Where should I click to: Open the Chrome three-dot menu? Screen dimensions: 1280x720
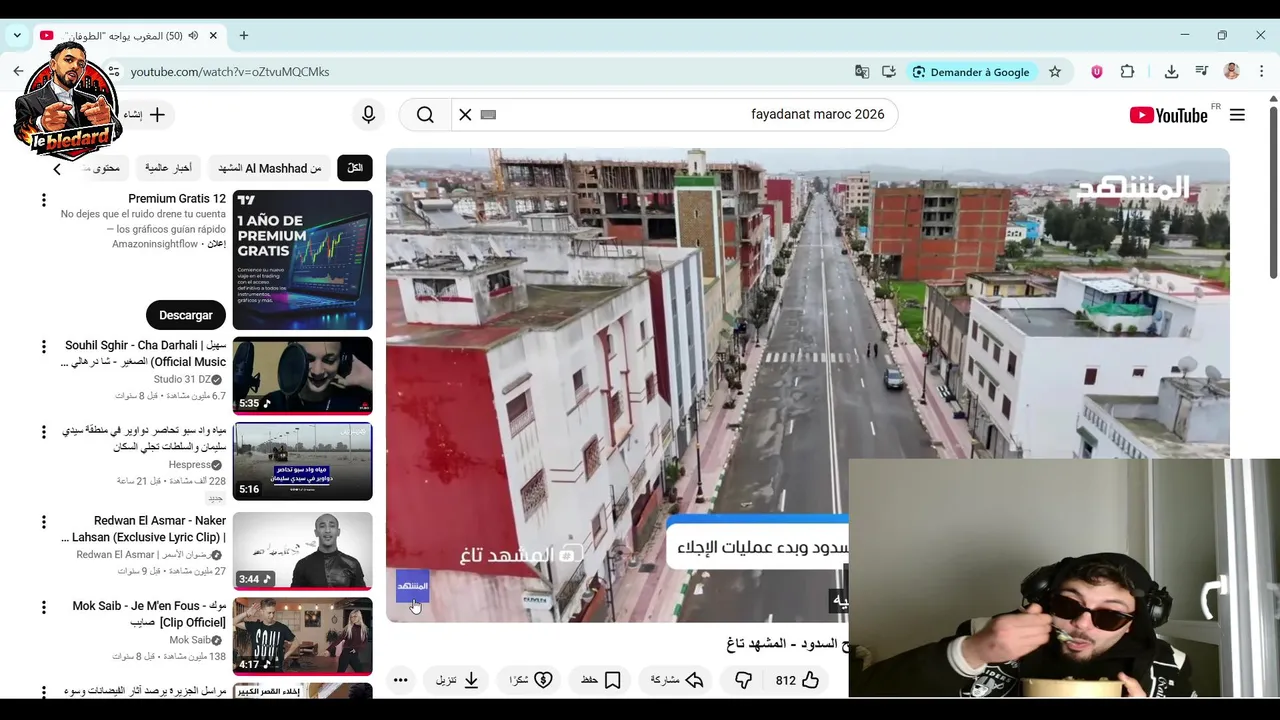[1262, 72]
